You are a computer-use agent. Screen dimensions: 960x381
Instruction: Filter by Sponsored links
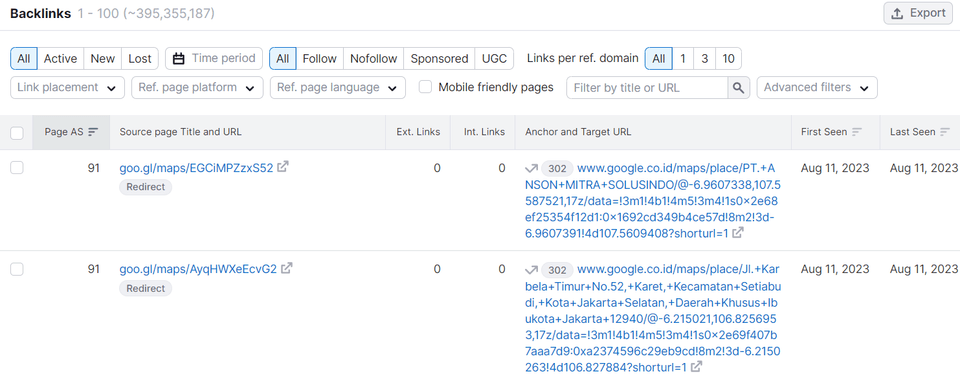pos(440,59)
